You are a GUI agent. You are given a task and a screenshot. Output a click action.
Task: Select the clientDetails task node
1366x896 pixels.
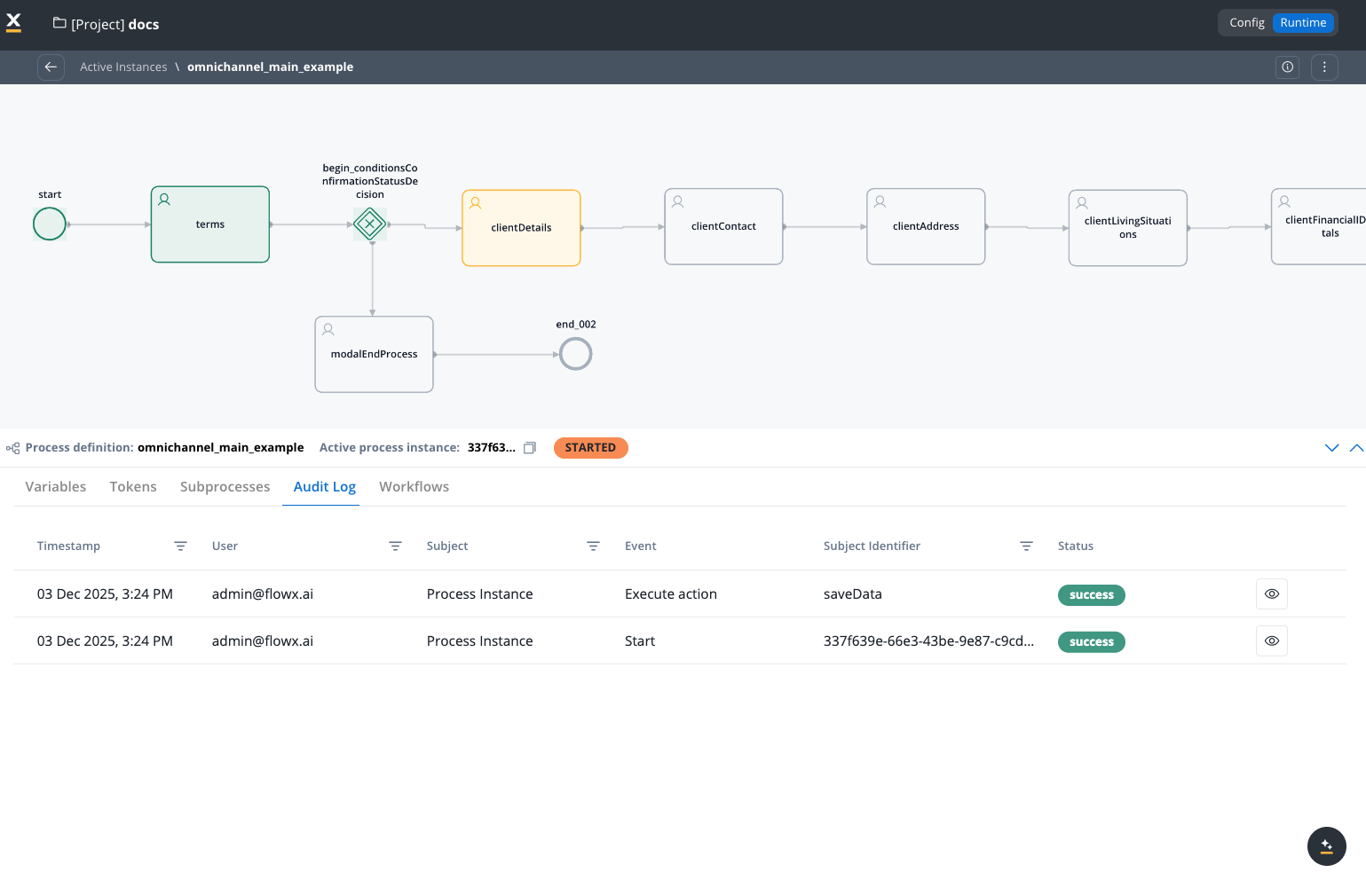521,228
